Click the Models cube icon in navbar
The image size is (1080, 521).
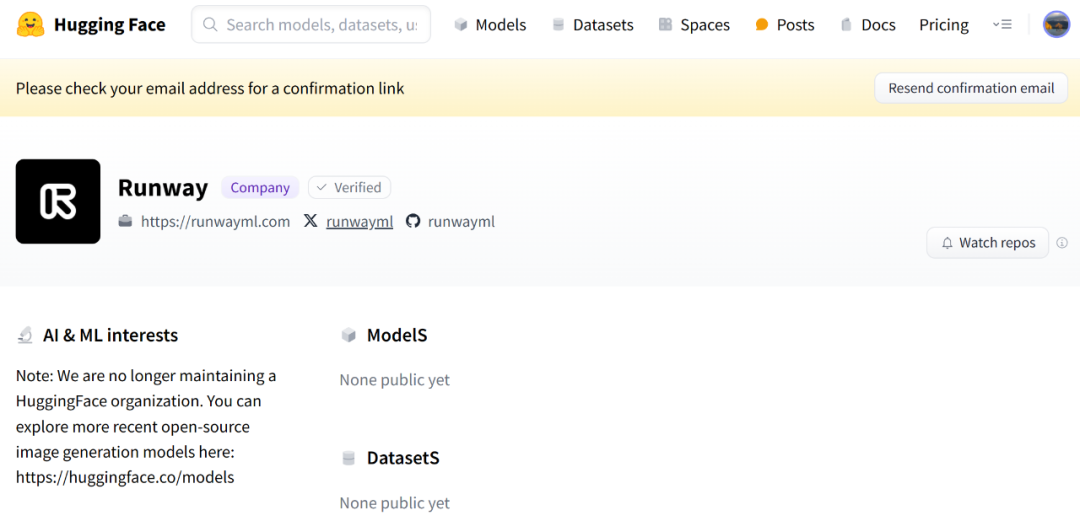(461, 25)
